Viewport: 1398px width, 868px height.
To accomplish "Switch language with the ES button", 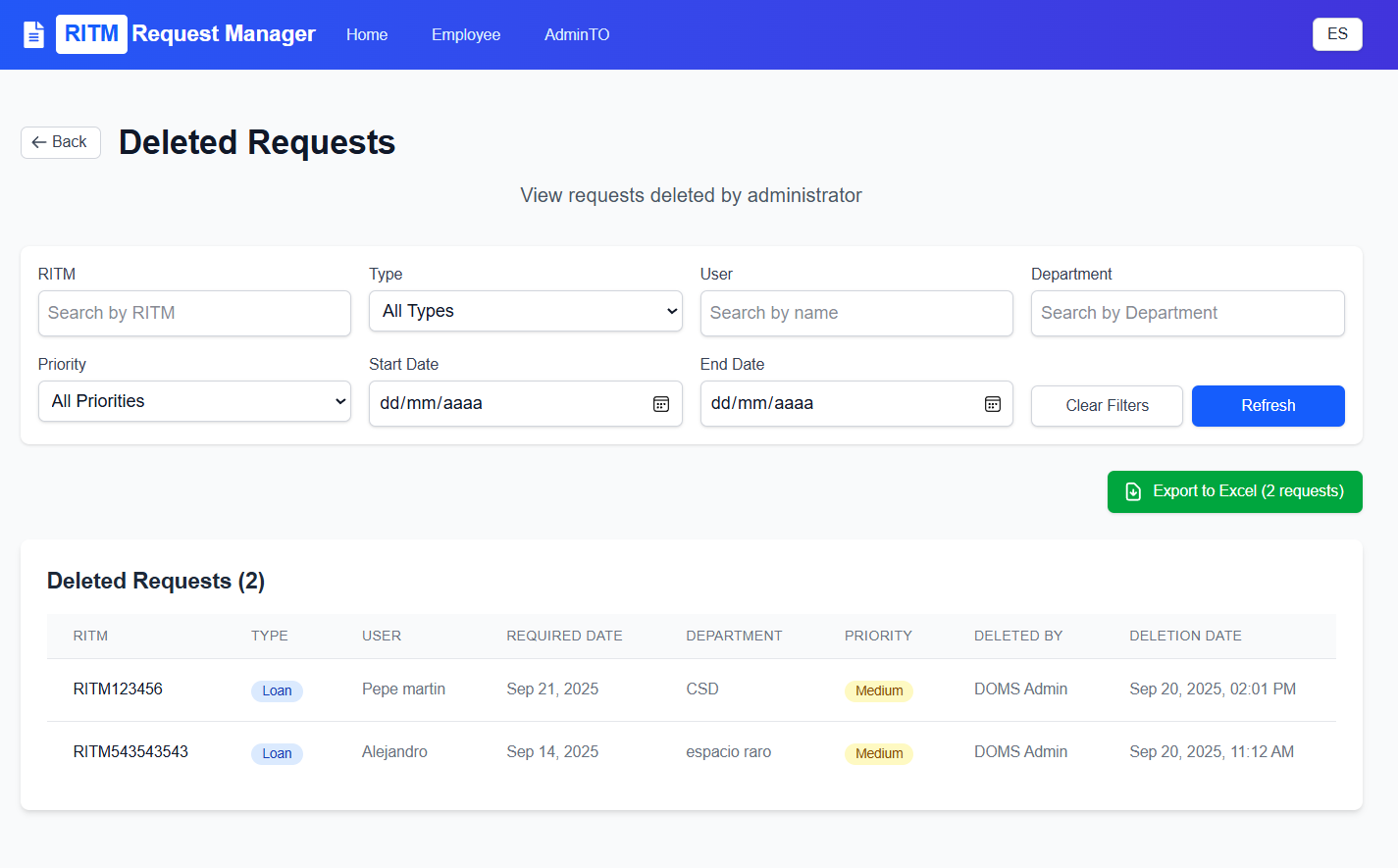I will pos(1337,34).
